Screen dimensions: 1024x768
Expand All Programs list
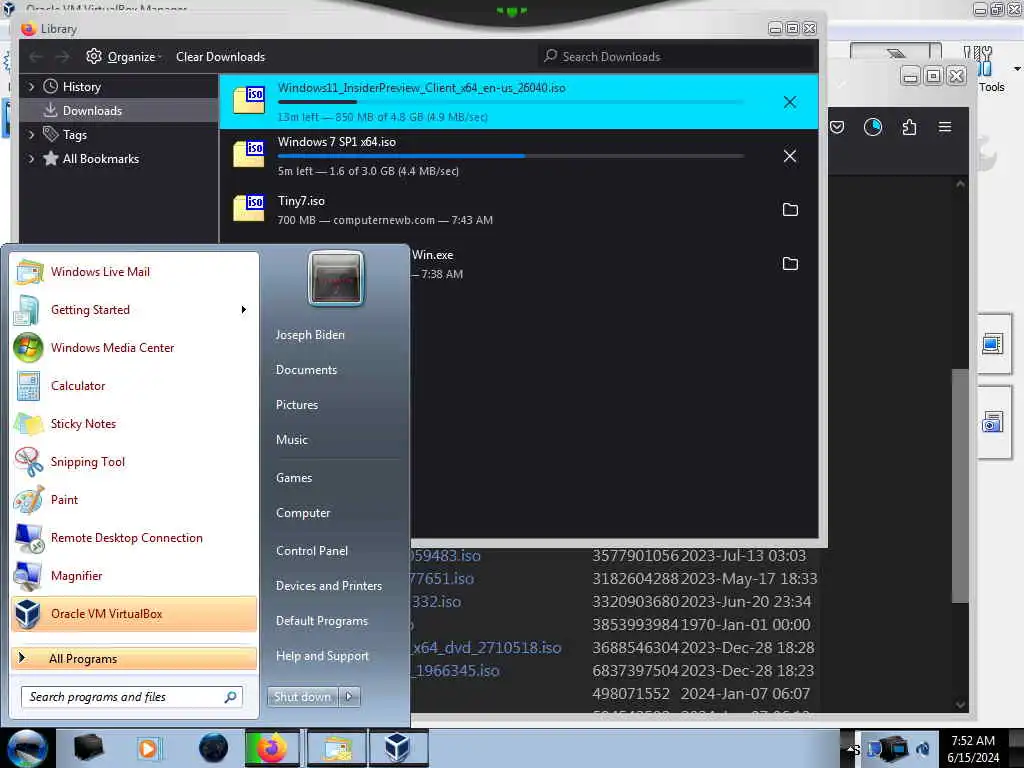coord(134,658)
